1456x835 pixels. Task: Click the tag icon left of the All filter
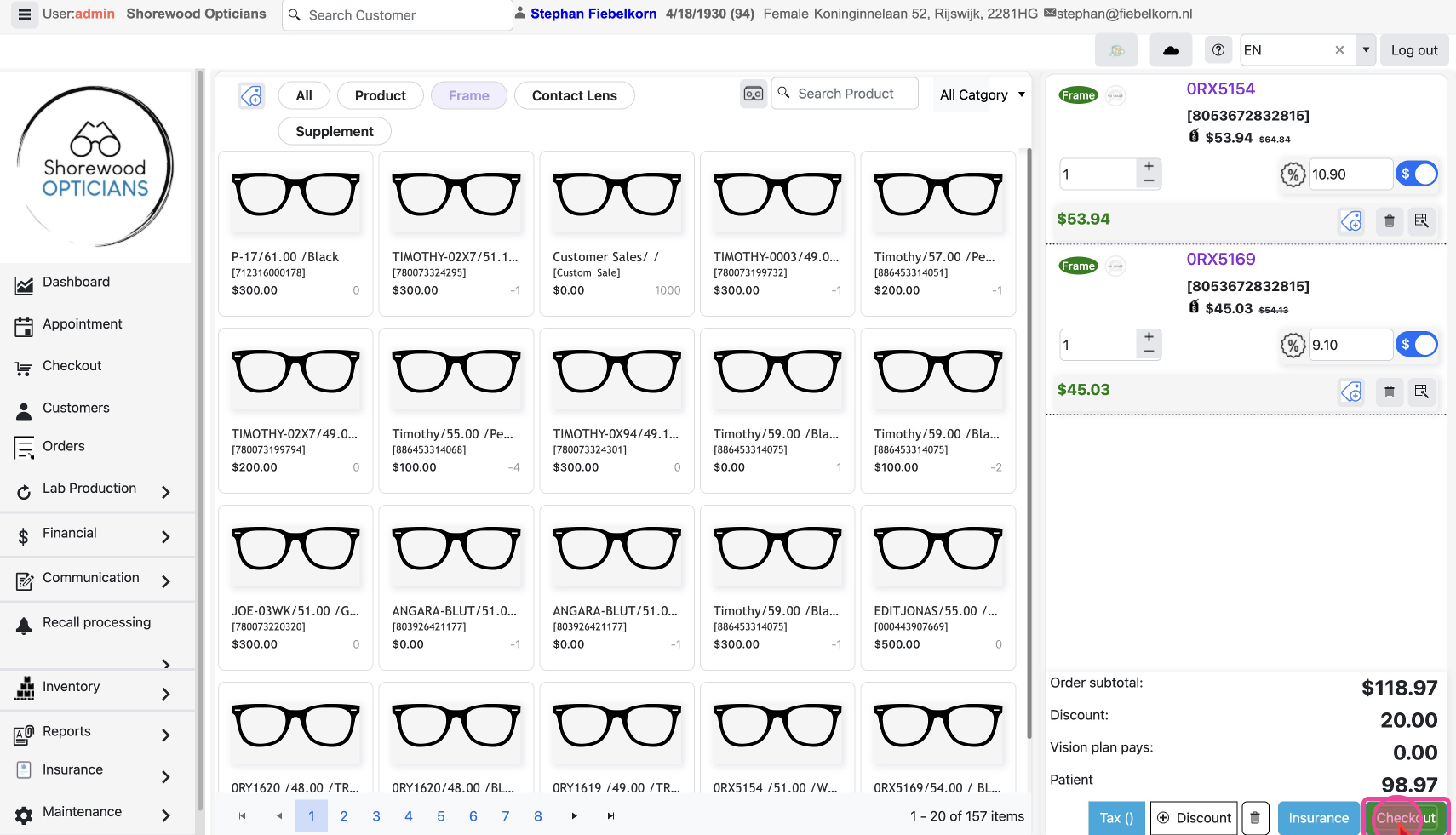251,96
